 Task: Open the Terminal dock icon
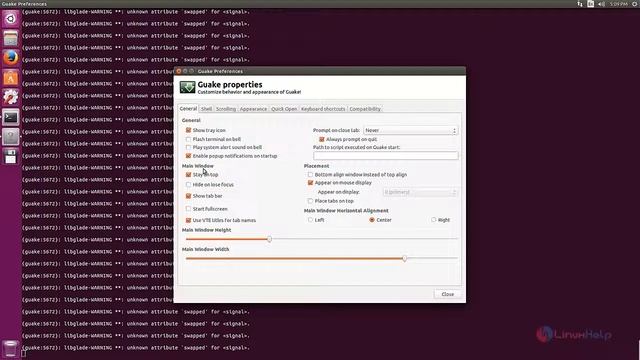11,117
